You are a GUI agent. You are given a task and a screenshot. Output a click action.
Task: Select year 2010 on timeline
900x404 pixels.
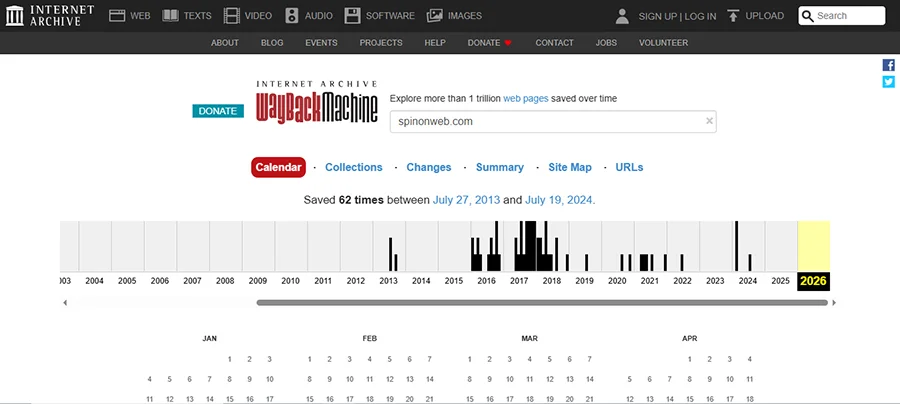click(290, 281)
